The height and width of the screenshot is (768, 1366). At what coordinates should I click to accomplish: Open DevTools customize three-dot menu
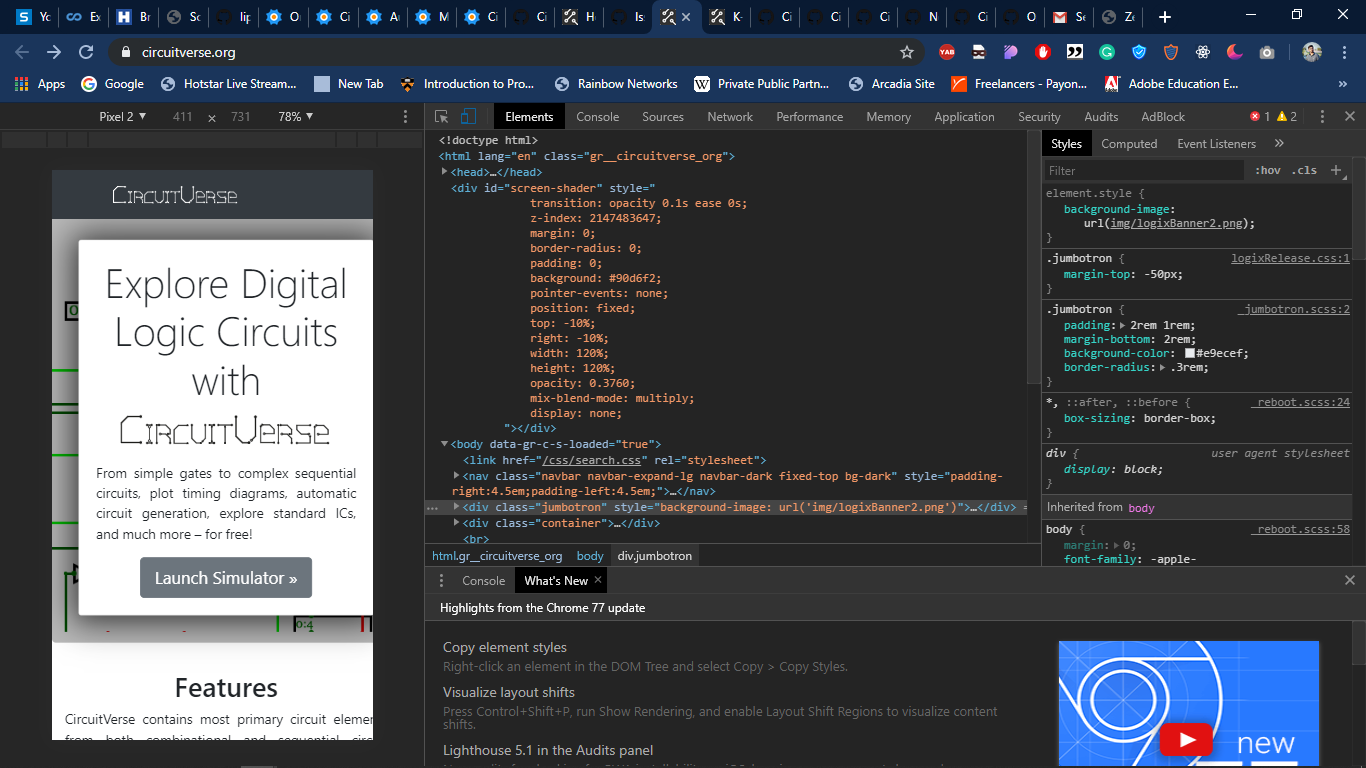click(x=1322, y=117)
